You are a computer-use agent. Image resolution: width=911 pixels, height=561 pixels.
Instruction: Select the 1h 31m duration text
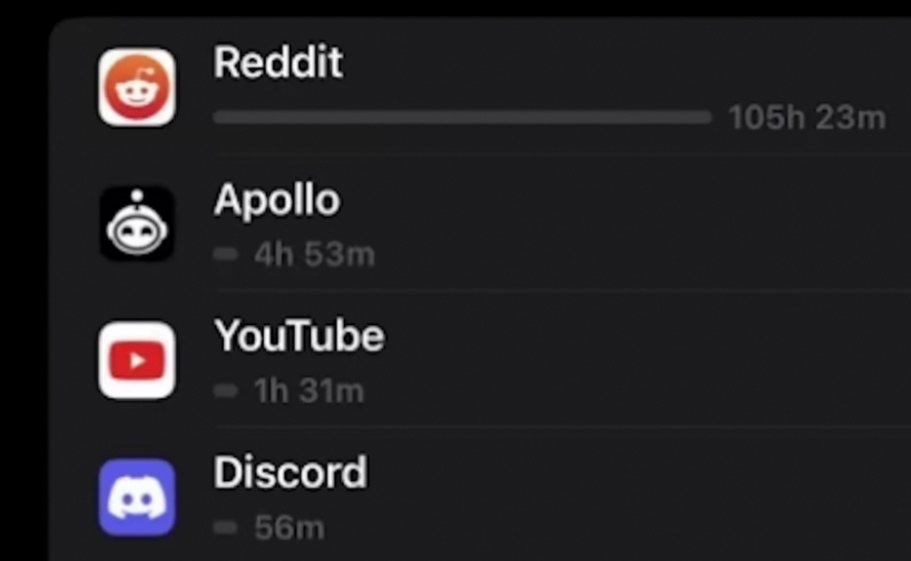coord(309,391)
